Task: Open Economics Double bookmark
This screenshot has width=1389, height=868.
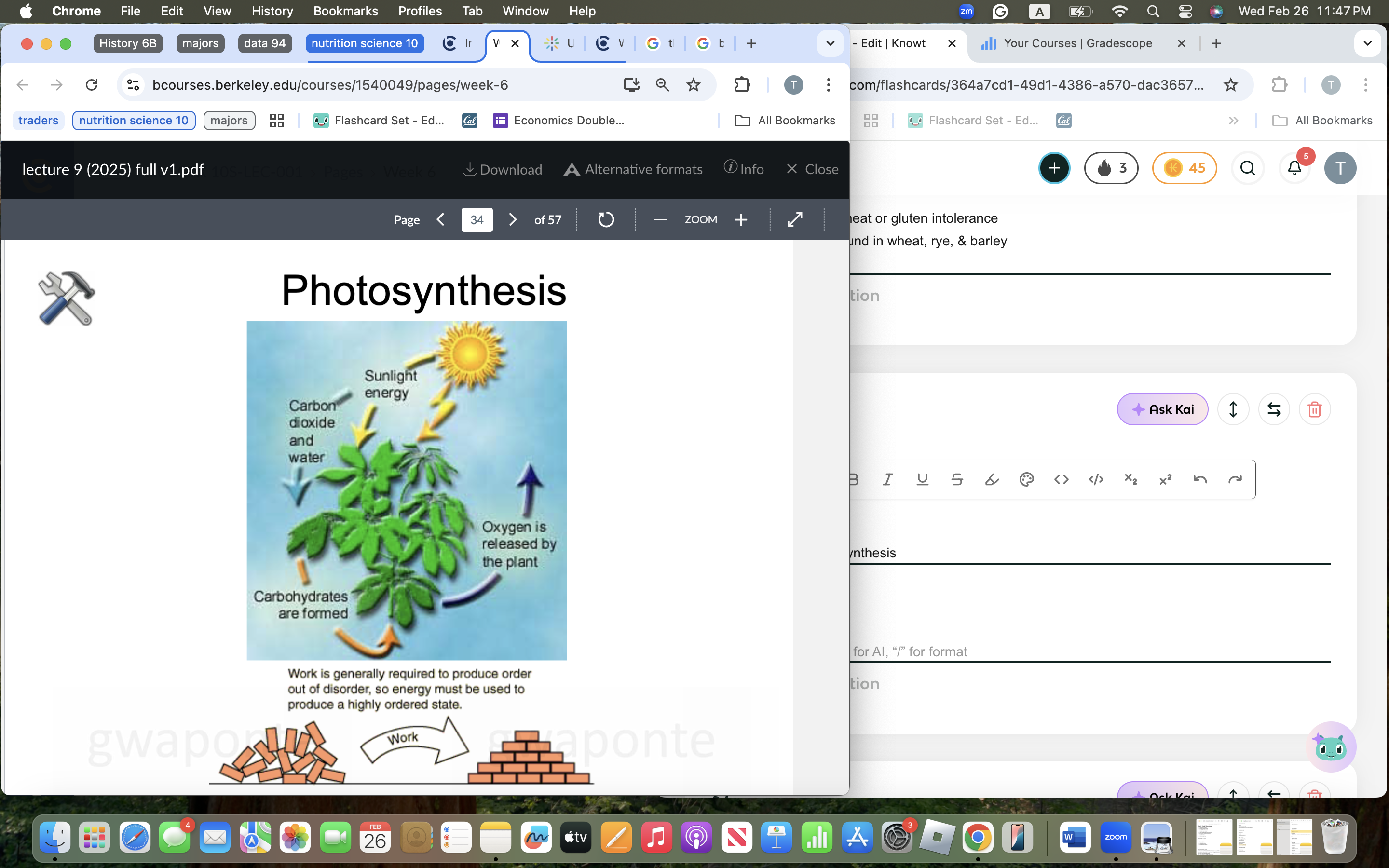Action: coord(559,120)
